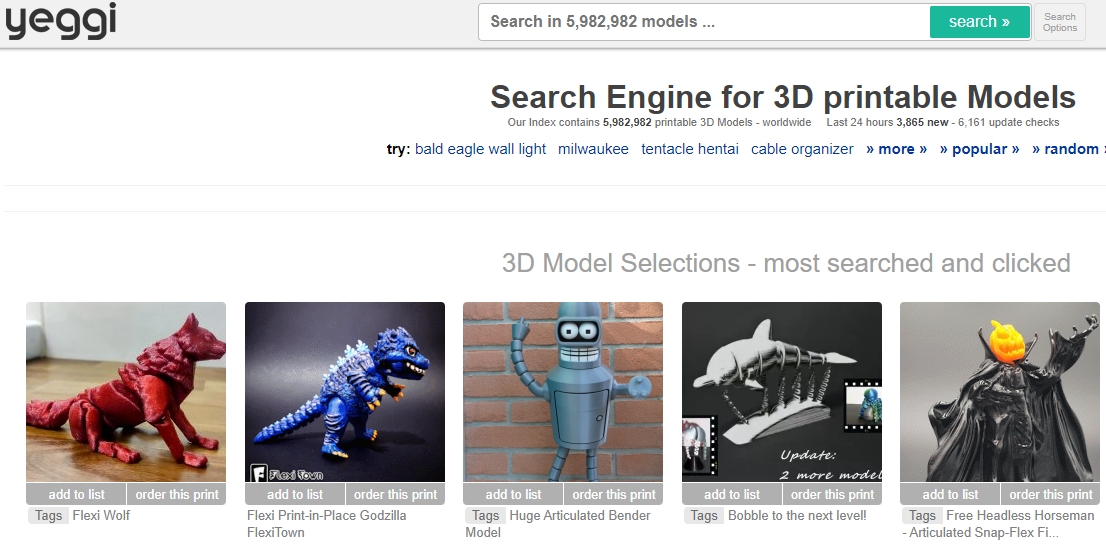Try the 'bald eagle wall light' search
1106x546 pixels.
tap(480, 149)
